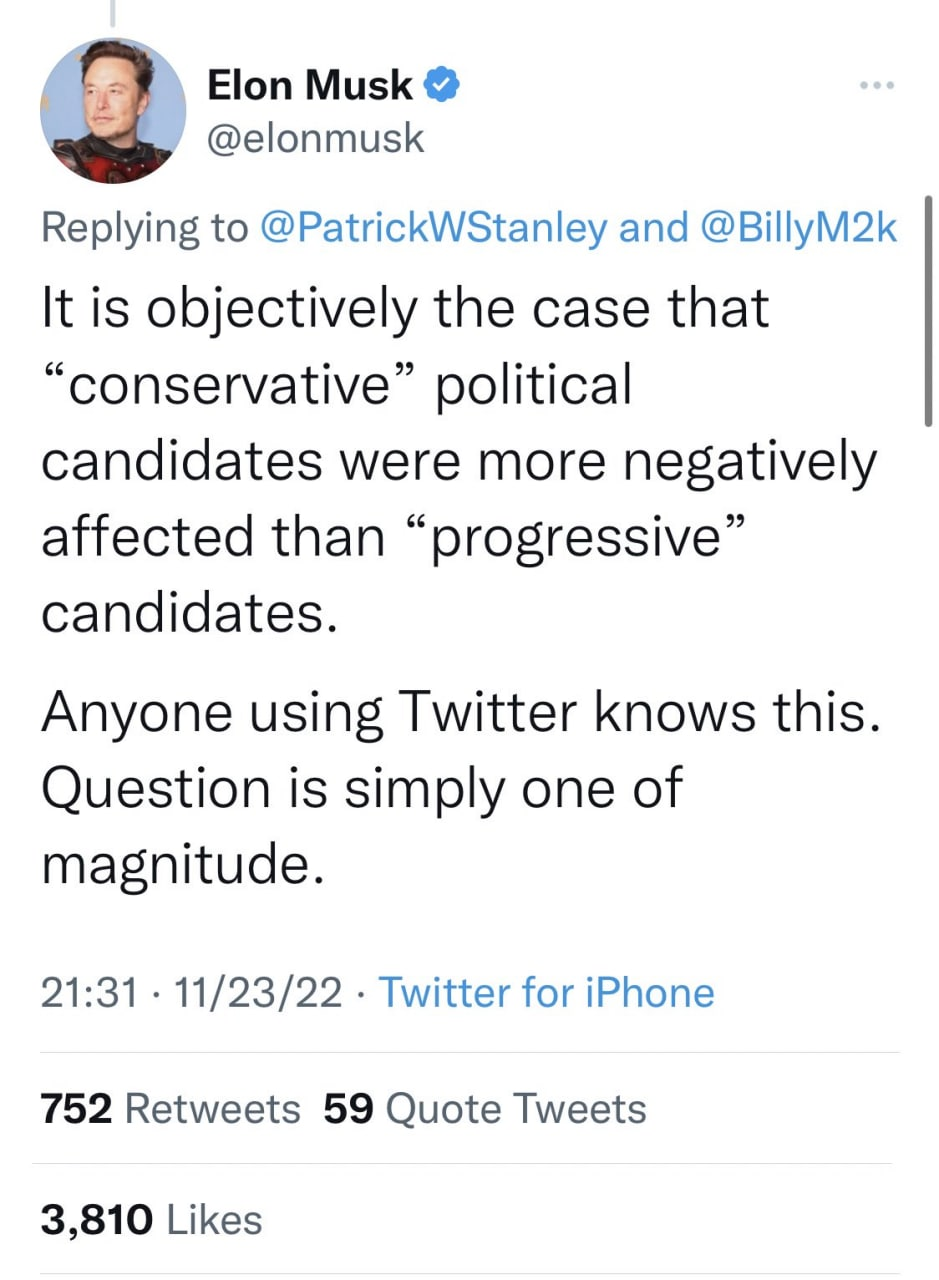The width and height of the screenshot is (939, 1280).
Task: Click the 11/23/22 date
Action: [258, 993]
